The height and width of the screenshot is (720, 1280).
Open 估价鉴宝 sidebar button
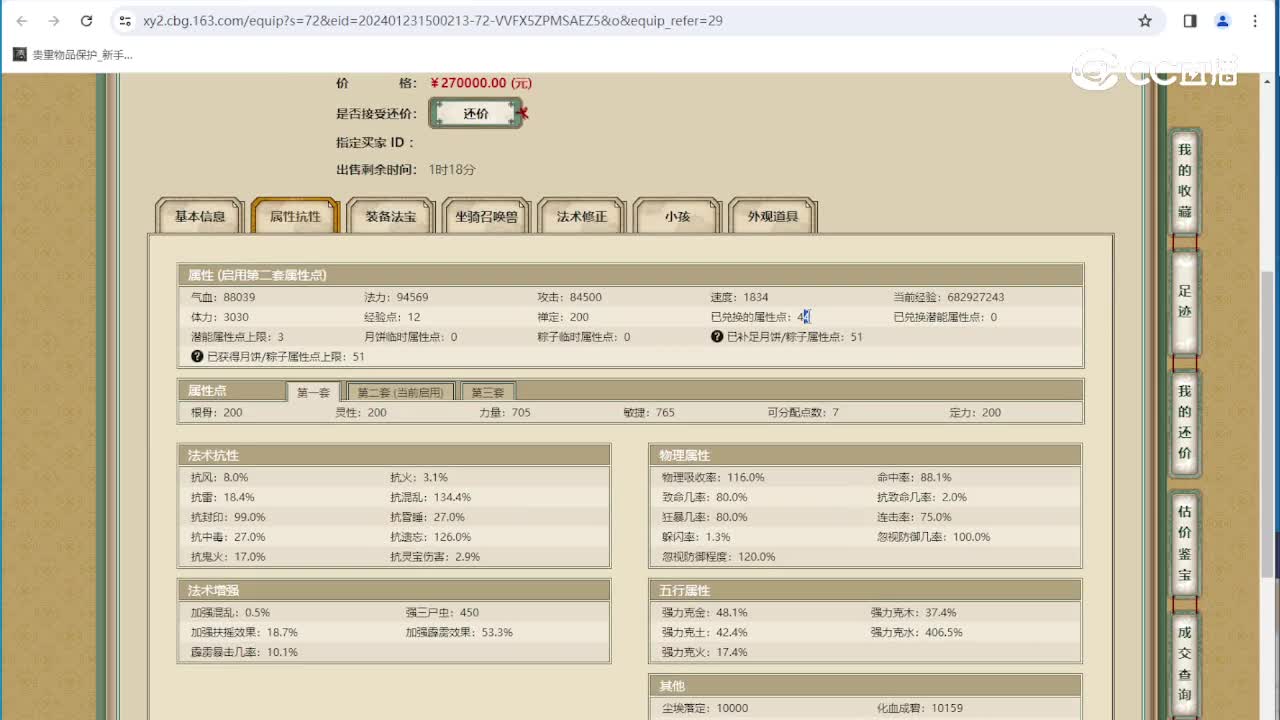[x=1184, y=543]
